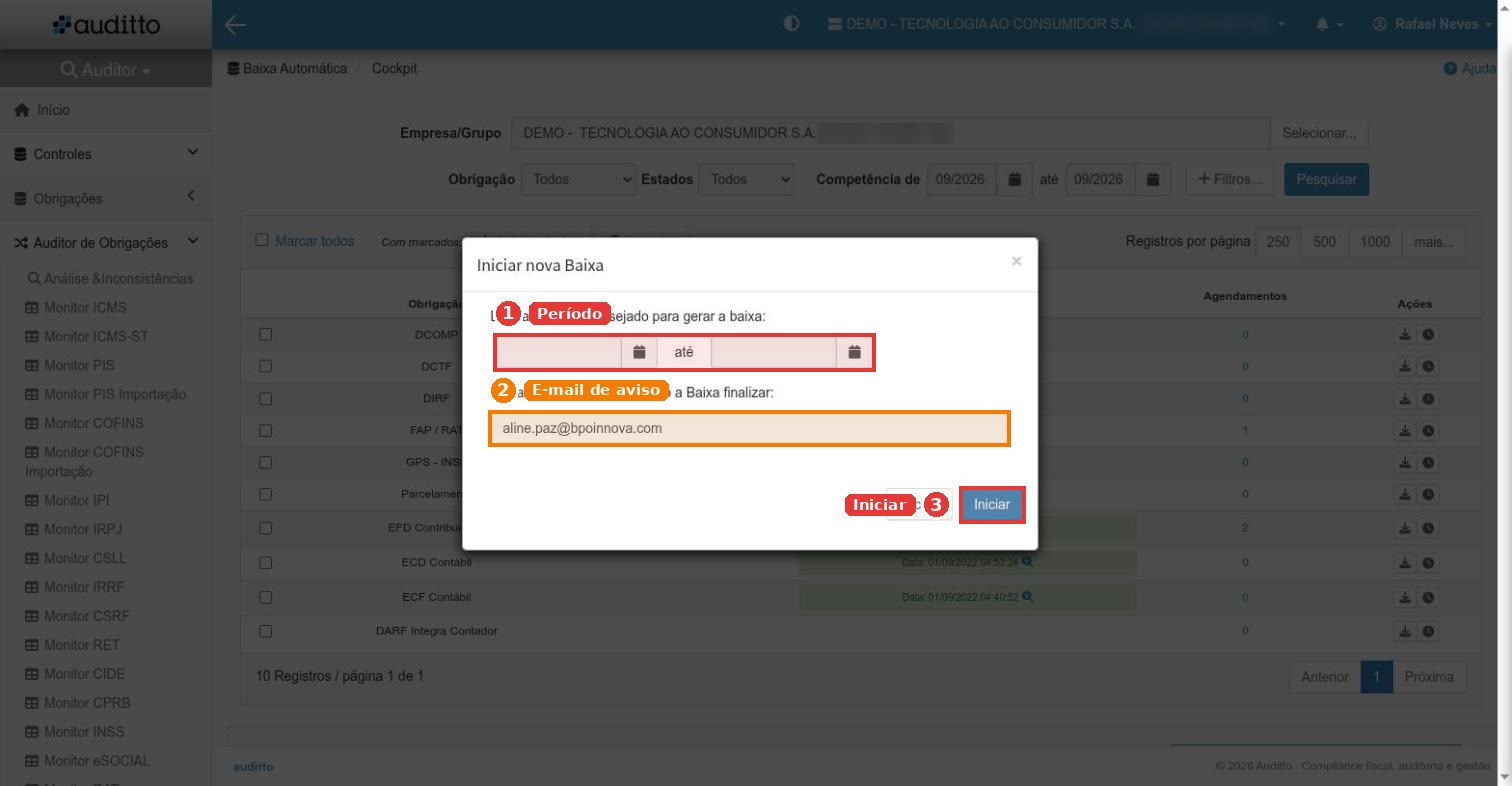Viewport: 1512px width, 786px height.
Task: Go to Início in the sidebar
Action: (x=106, y=110)
